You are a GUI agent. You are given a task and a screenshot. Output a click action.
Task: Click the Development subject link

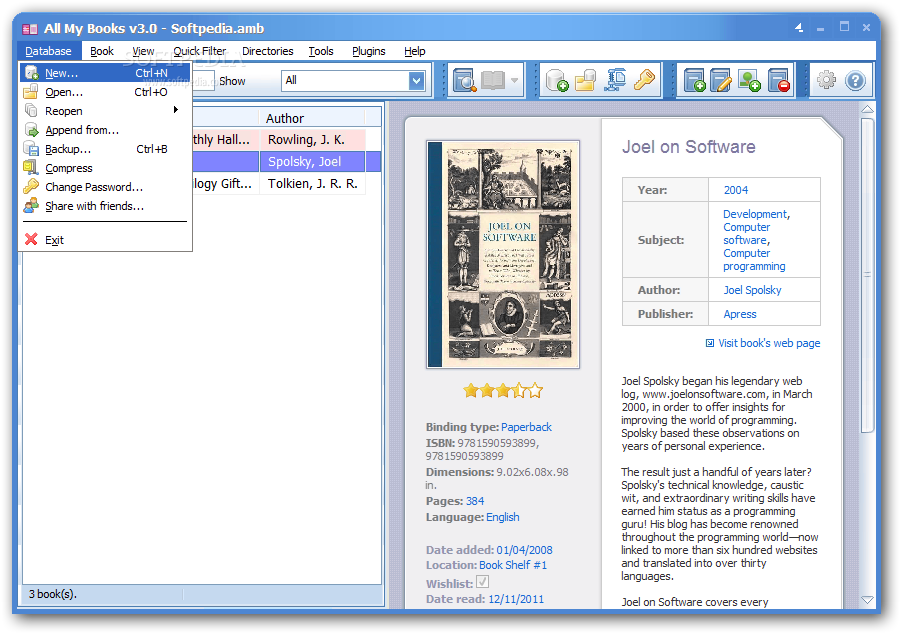755,214
